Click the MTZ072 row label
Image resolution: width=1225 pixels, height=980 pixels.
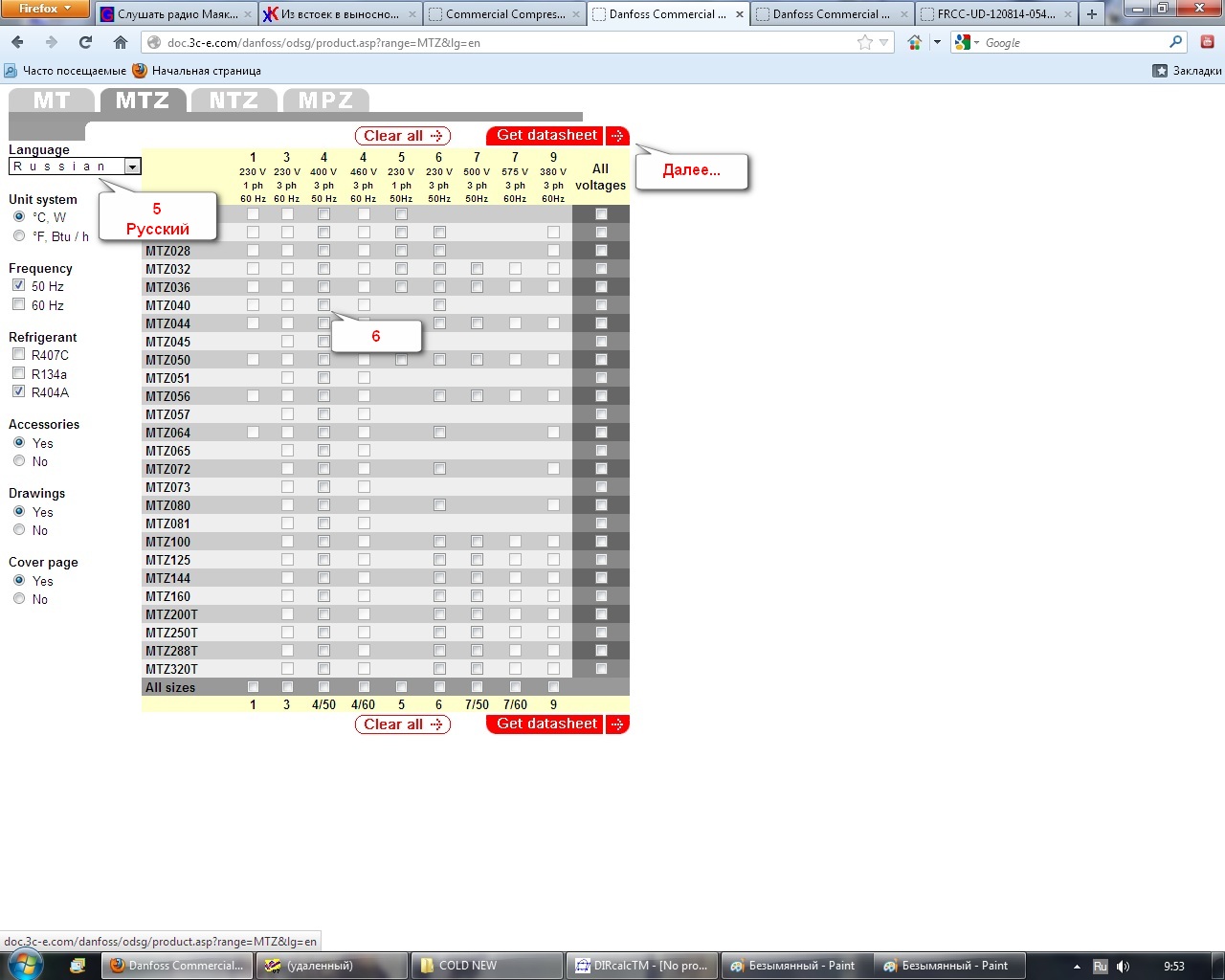point(168,469)
